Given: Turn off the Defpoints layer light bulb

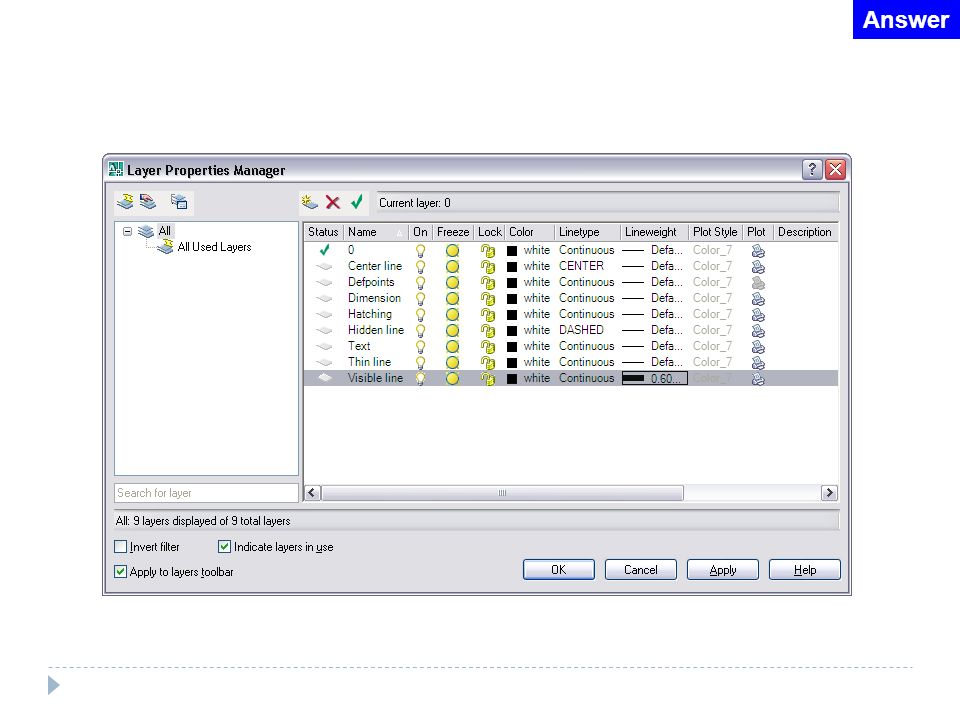Looking at the screenshot, I should point(420,283).
